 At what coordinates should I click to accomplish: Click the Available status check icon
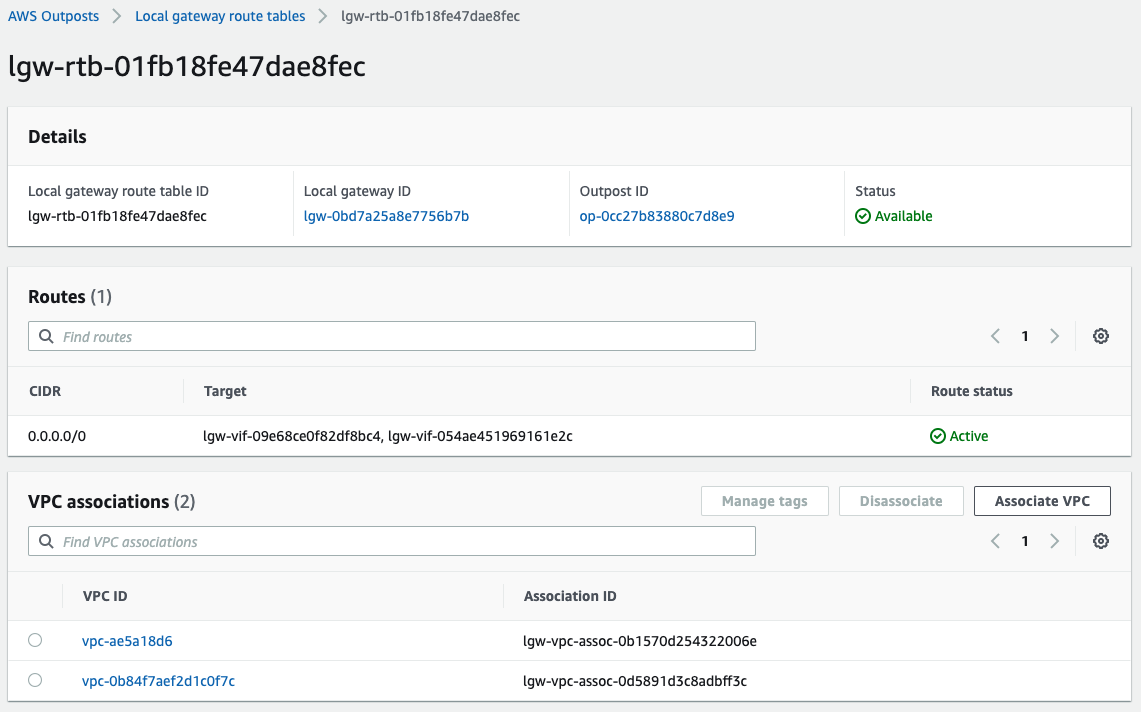coord(861,216)
